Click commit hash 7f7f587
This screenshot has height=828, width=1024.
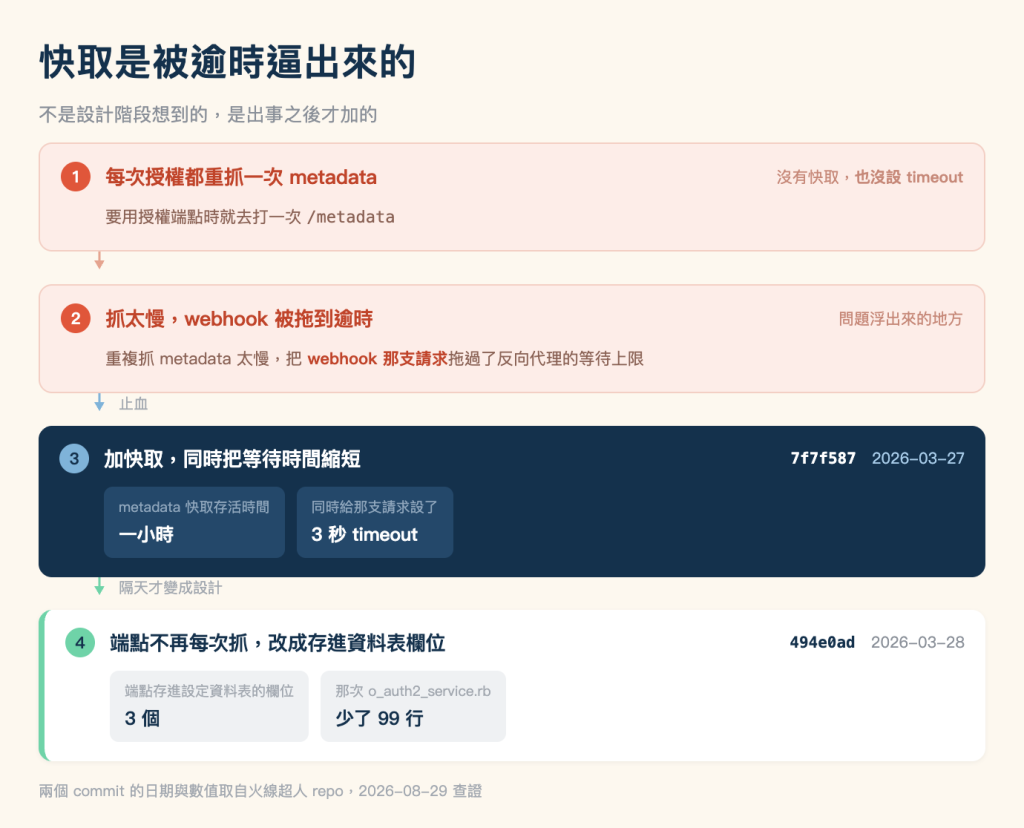[823, 458]
